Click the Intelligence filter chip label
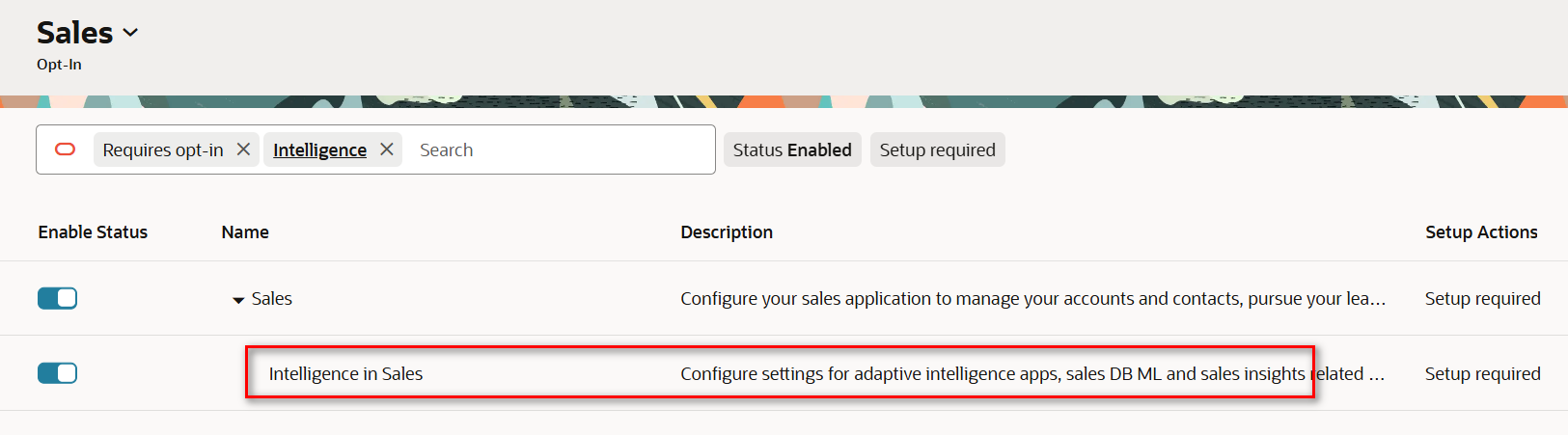Screen dimensions: 1568x435 (x=319, y=150)
